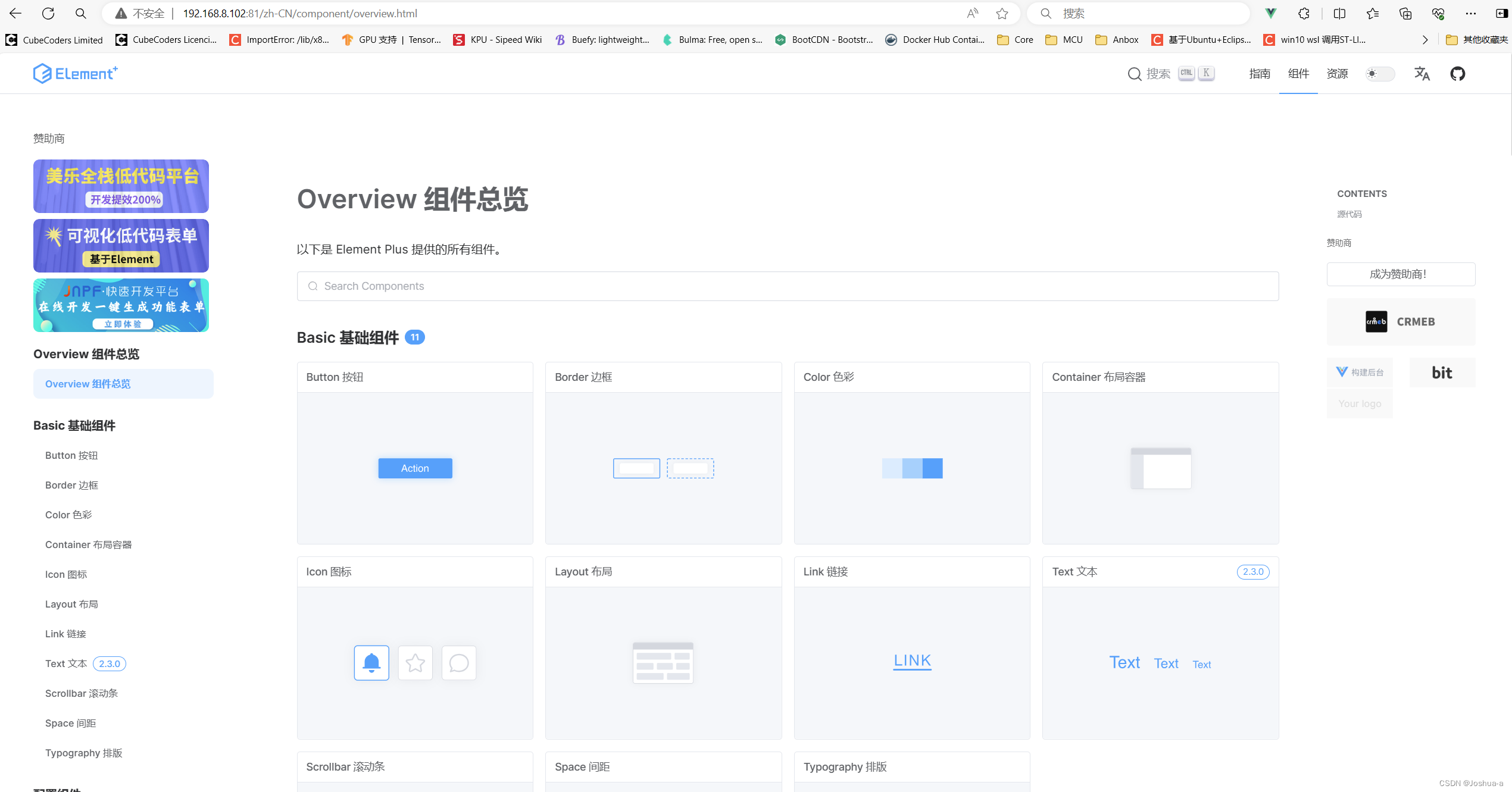
Task: Open the LINK hyperlink in Link card
Action: tap(911, 660)
